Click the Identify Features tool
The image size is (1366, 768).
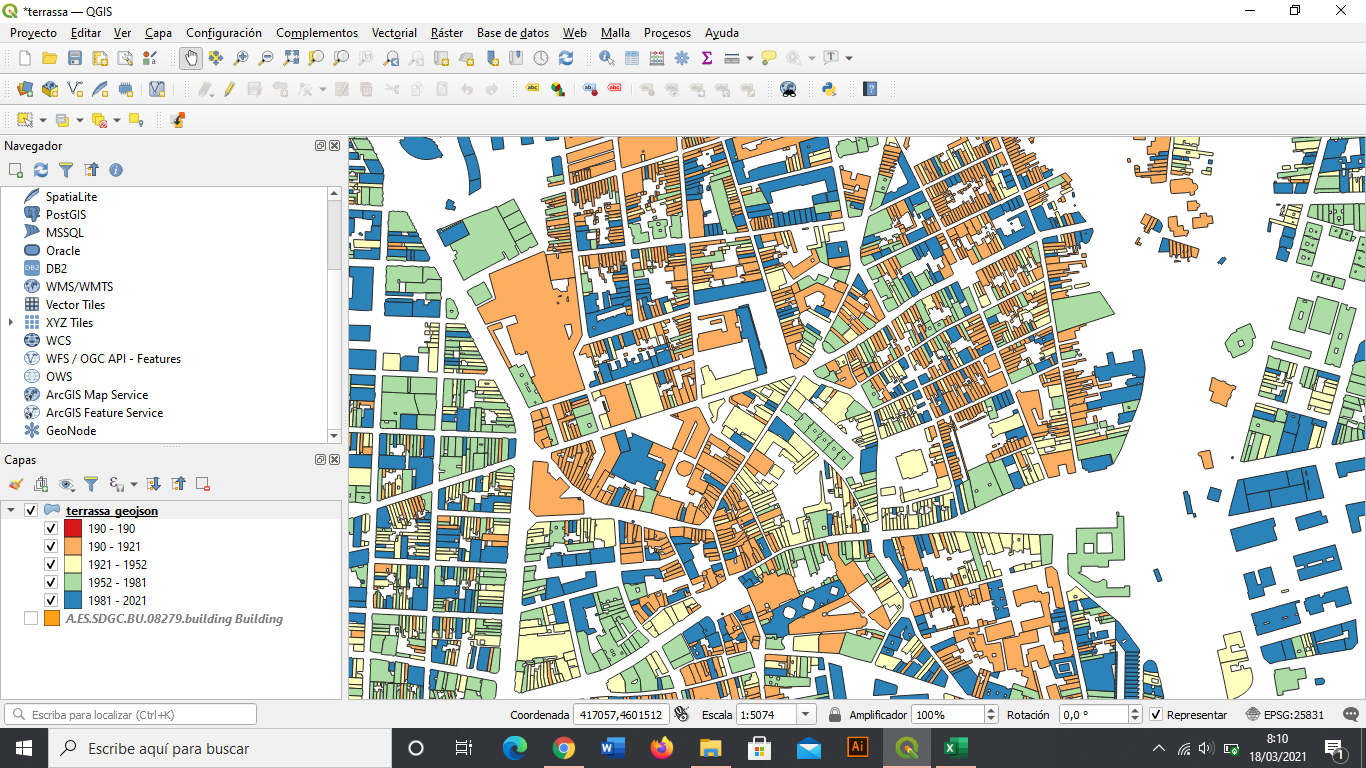pos(607,58)
